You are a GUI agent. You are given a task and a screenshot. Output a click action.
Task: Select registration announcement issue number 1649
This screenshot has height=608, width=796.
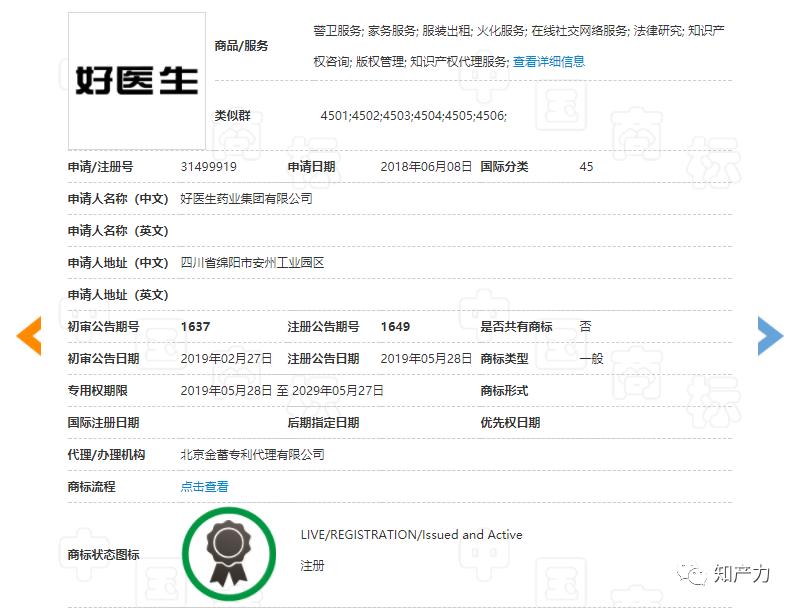395,327
